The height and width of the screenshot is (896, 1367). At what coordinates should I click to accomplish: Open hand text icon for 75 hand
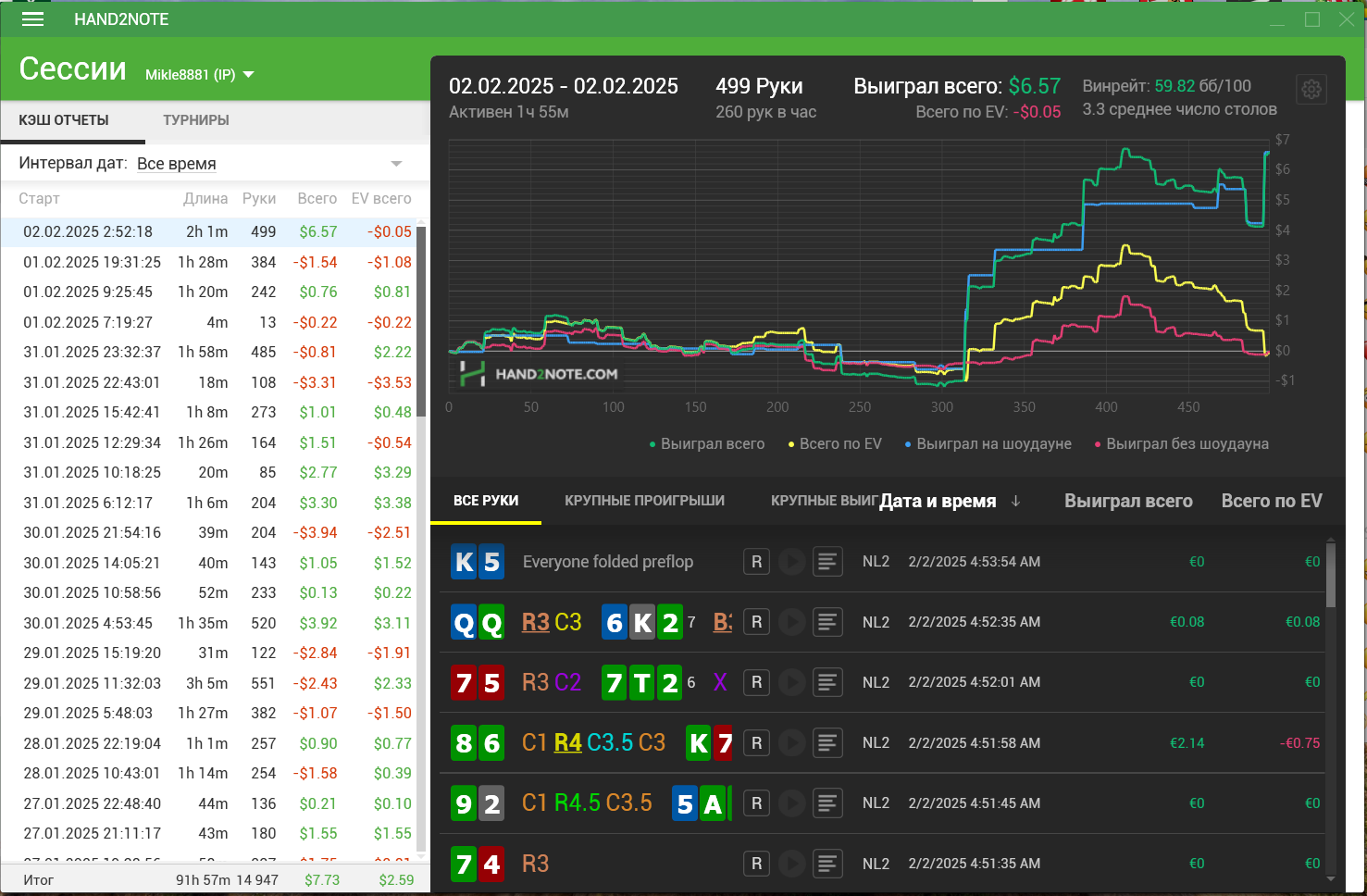click(827, 682)
